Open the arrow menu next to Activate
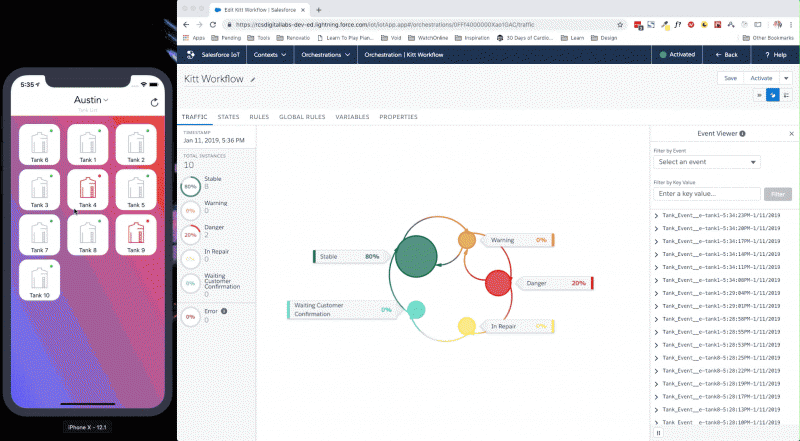 786,78
